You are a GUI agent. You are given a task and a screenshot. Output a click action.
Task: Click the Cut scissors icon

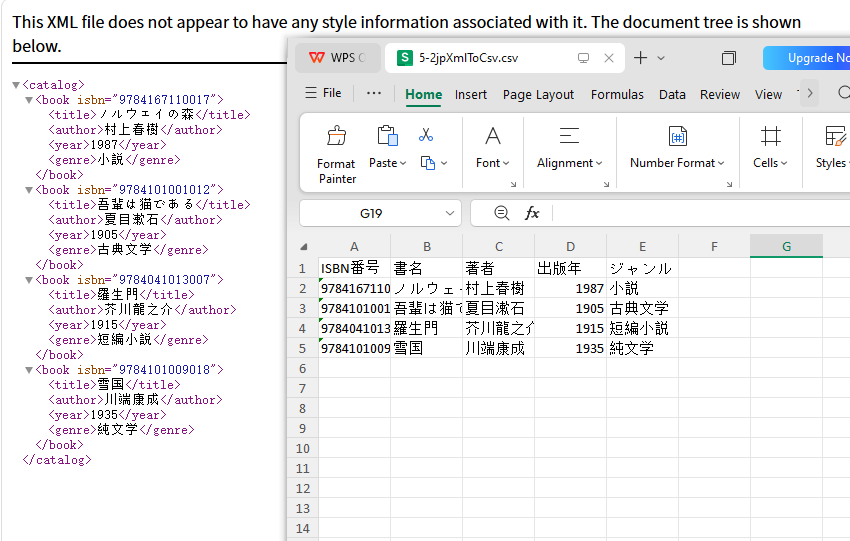(x=426, y=134)
